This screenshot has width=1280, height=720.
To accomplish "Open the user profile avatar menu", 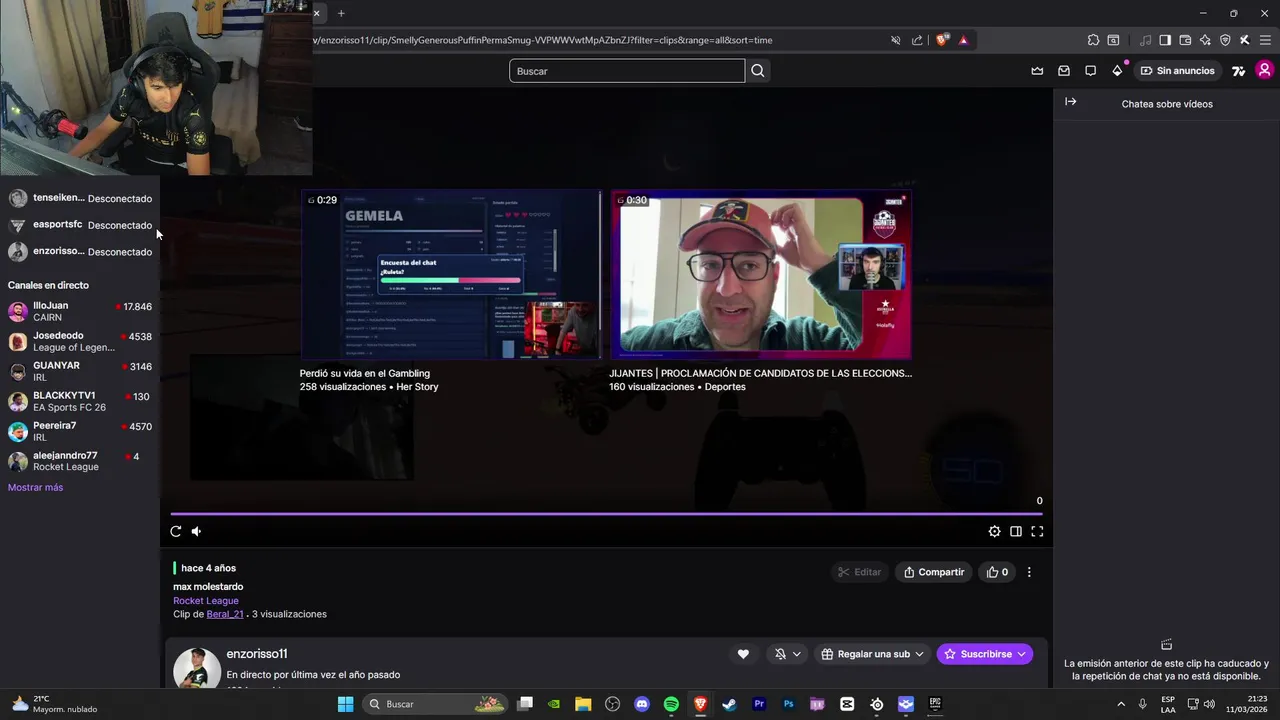I will (x=1265, y=70).
